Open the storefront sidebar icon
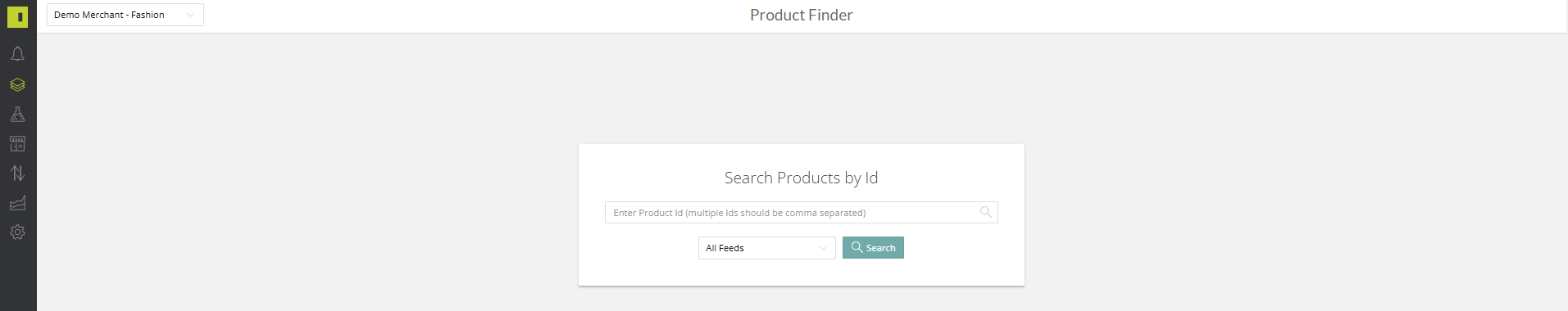The height and width of the screenshot is (311, 1568). 17,144
